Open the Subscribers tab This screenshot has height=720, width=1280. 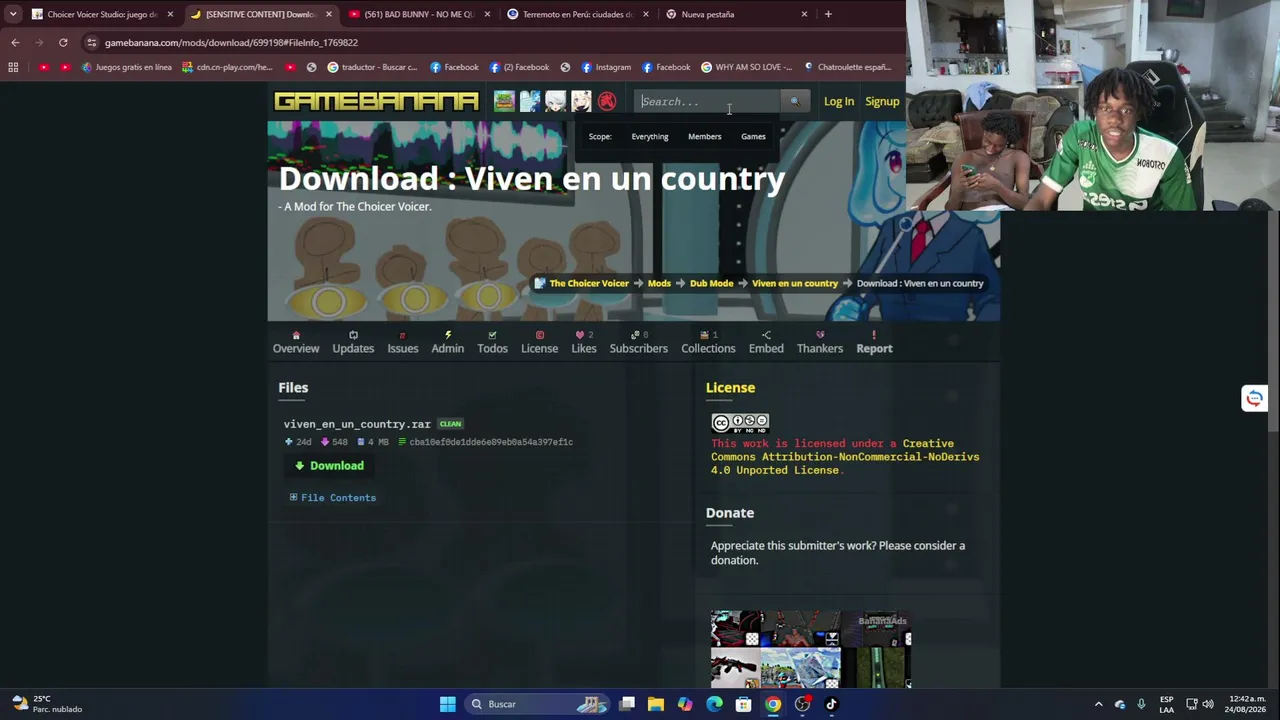(x=639, y=342)
